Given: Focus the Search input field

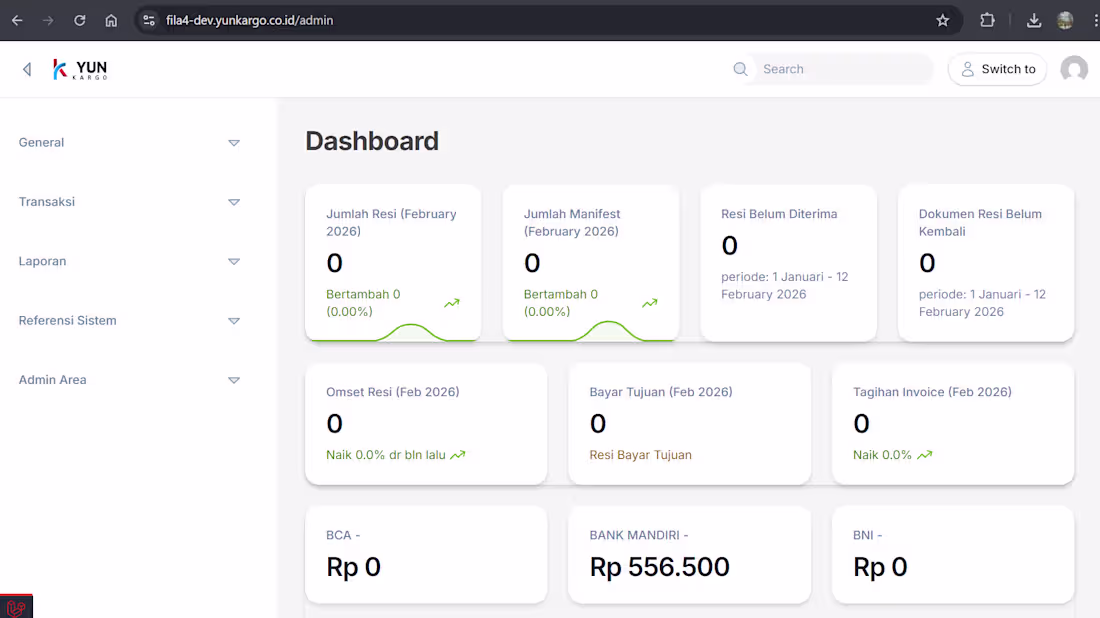Looking at the screenshot, I should 840,69.
